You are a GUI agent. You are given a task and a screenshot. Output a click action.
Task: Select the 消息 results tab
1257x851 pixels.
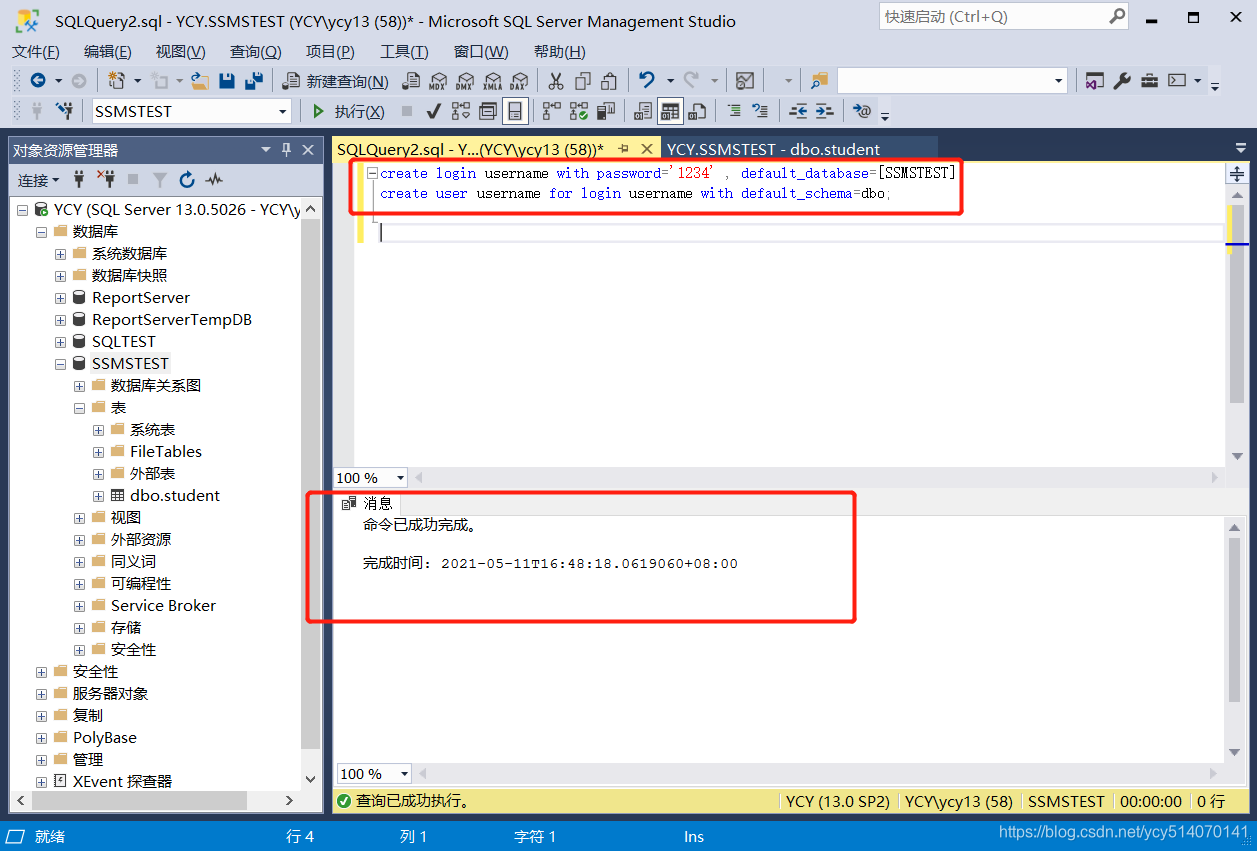(368, 503)
